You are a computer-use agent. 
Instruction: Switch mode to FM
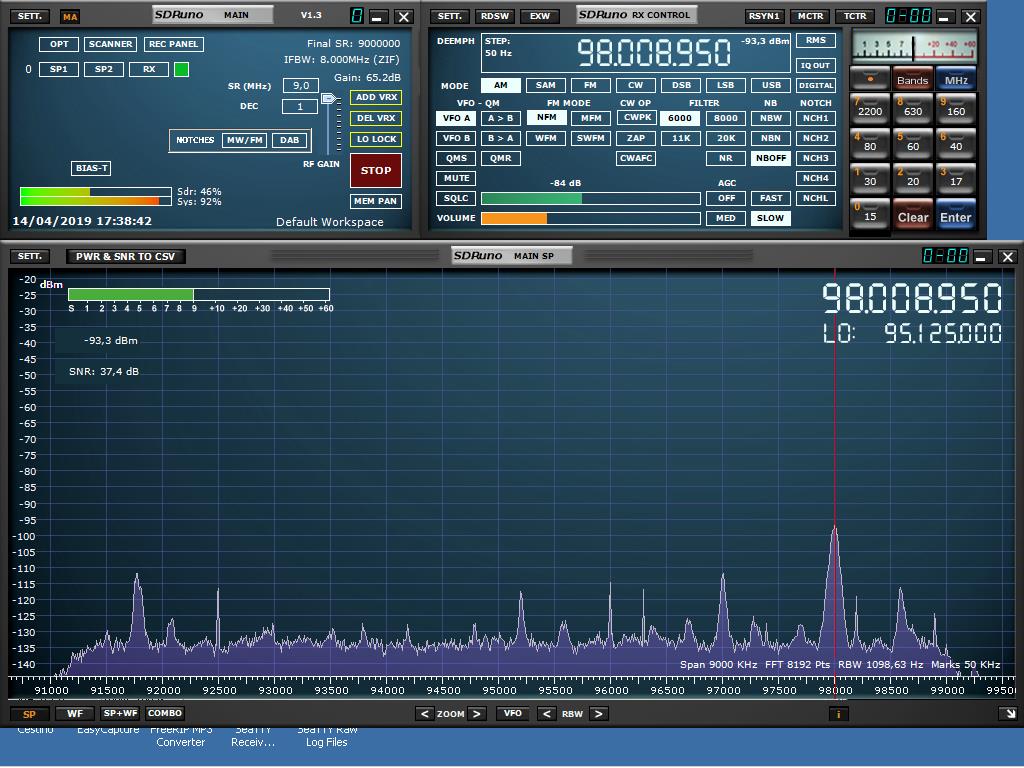(x=590, y=85)
